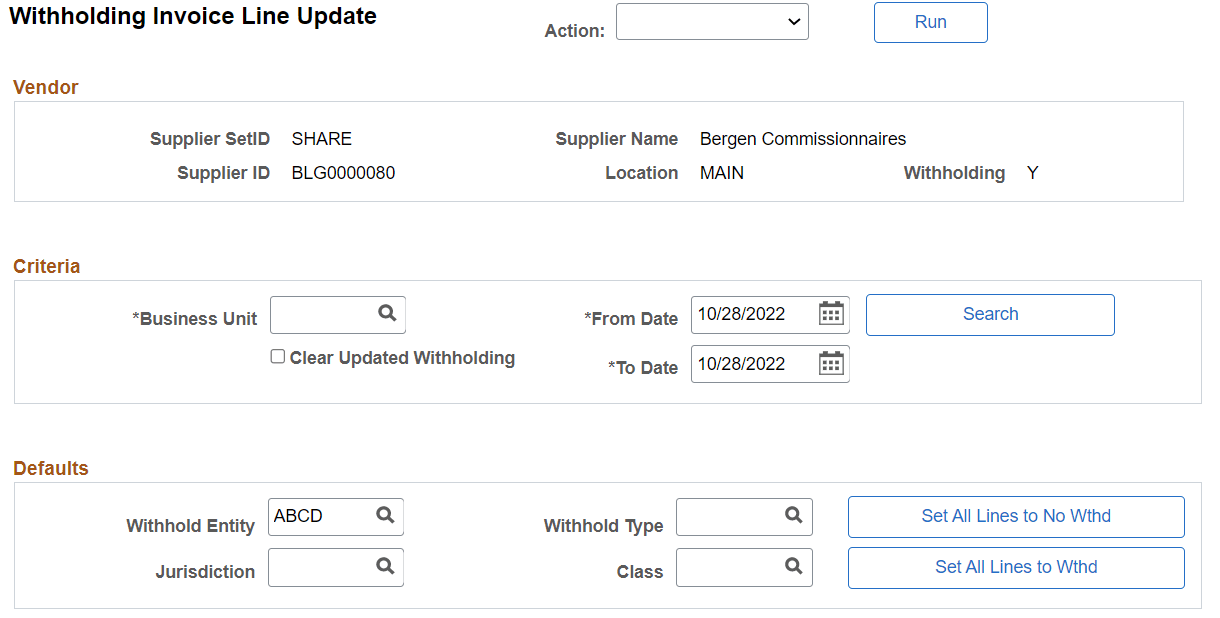Open the Jurisdiction lookup magnifier
The width and height of the screenshot is (1220, 618).
point(387,567)
